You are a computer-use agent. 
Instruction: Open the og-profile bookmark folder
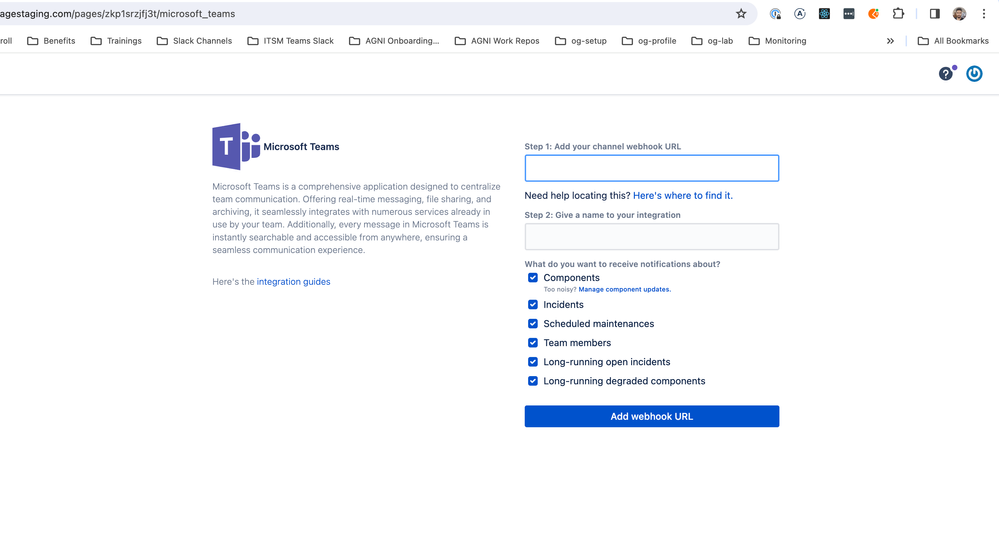[x=649, y=41]
